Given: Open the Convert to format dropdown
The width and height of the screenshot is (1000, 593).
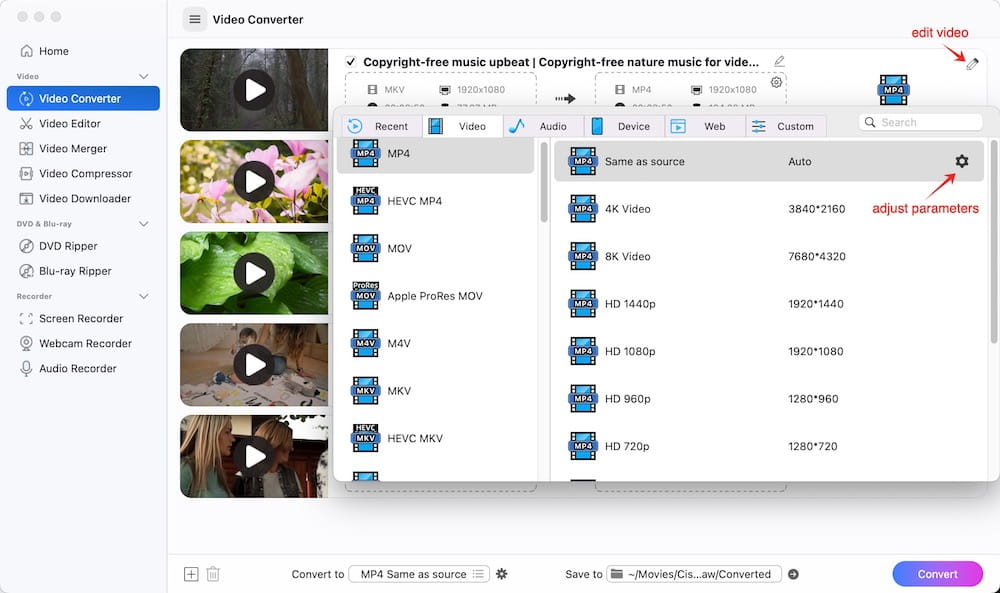Looking at the screenshot, I should (420, 574).
